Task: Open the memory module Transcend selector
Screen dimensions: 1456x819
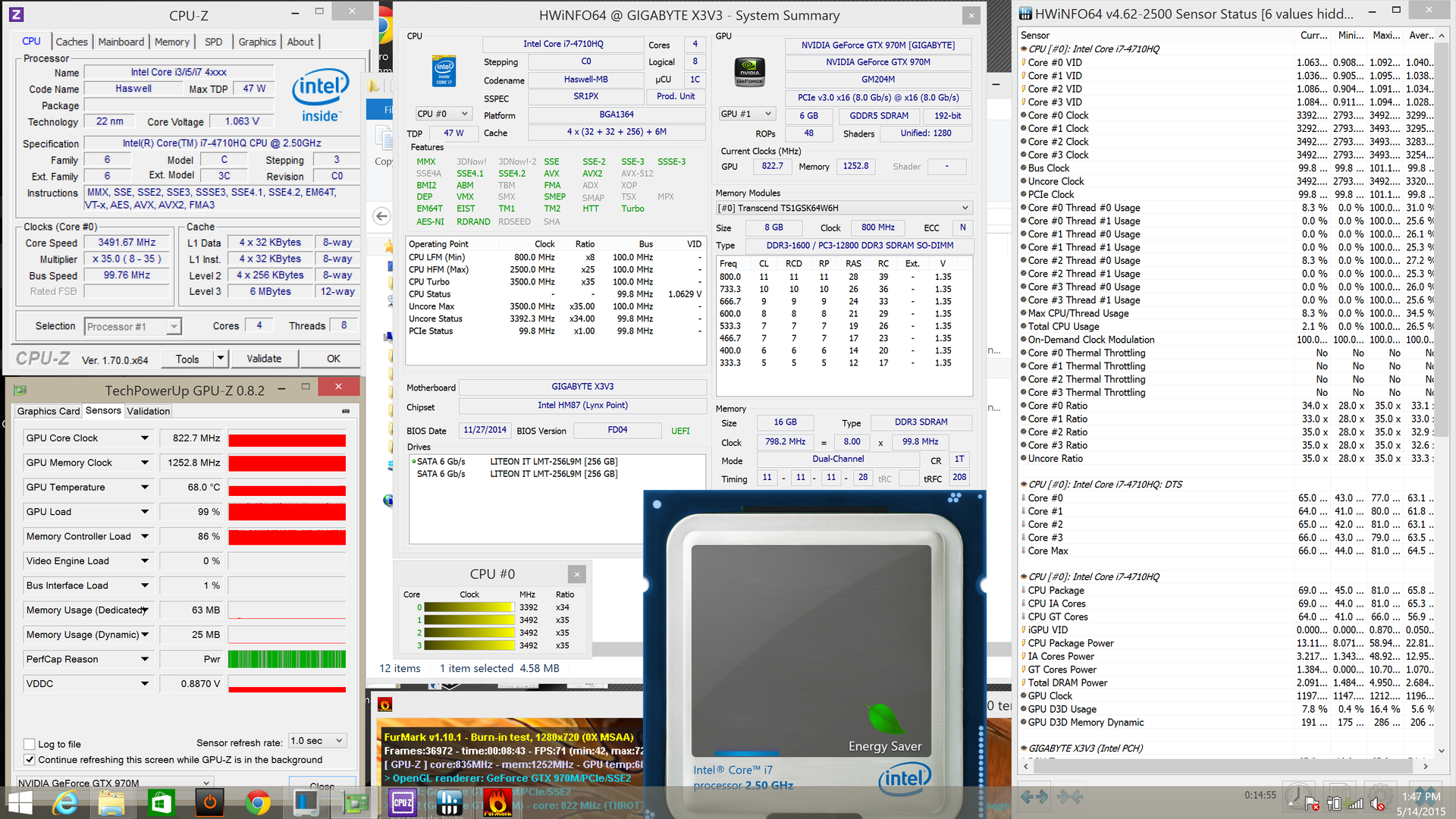Action: [844, 208]
